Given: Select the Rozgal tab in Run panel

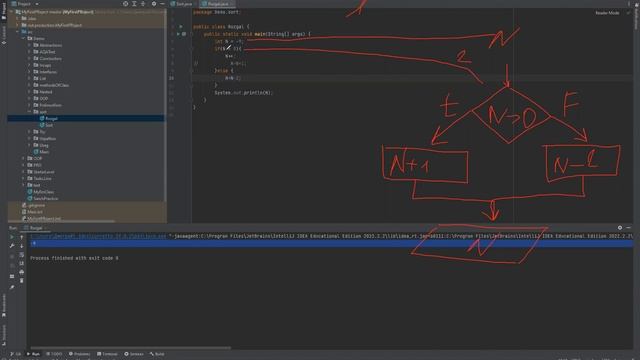Looking at the screenshot, I should click(34, 228).
